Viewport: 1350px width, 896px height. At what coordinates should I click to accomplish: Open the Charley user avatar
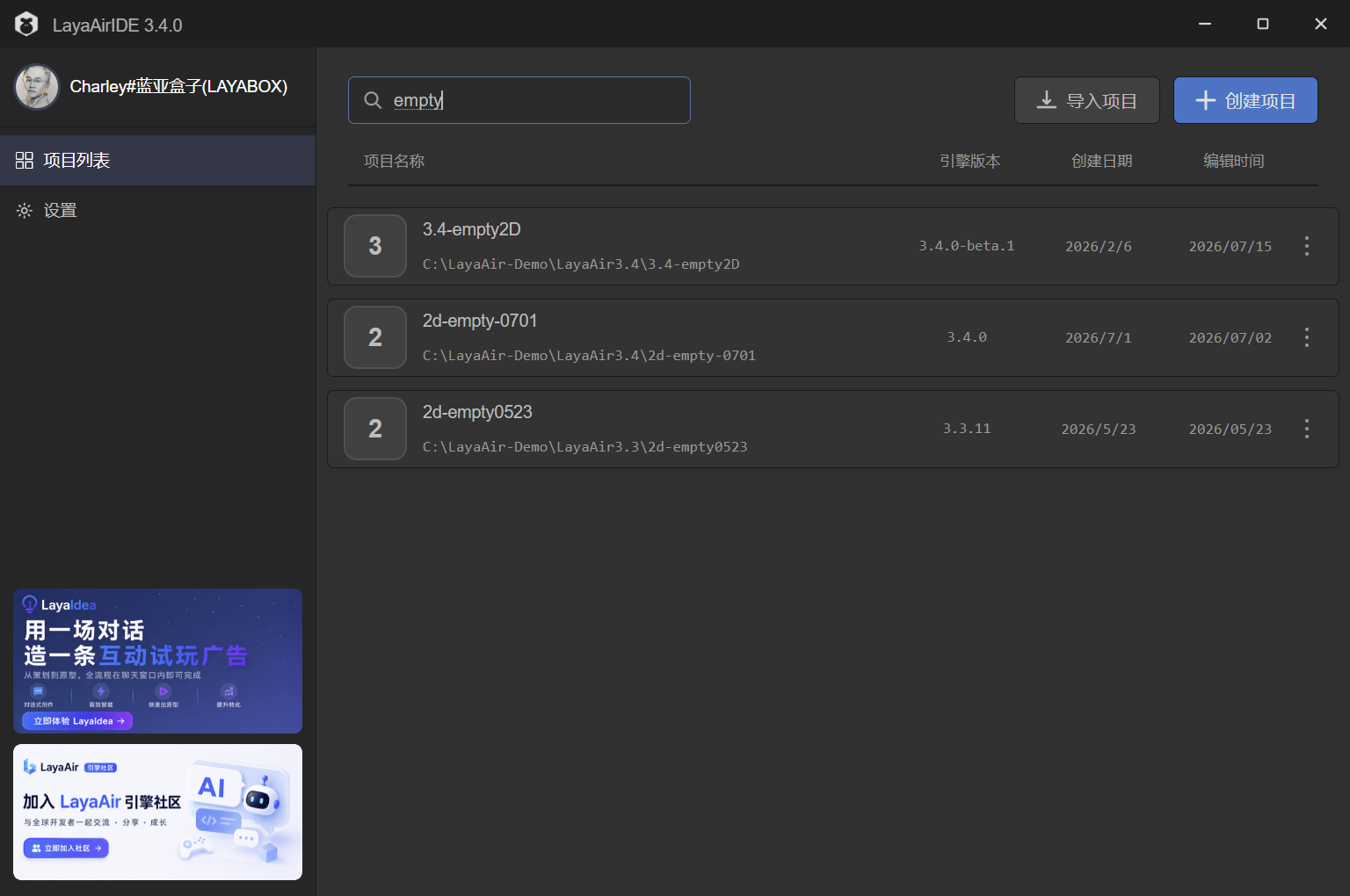[x=37, y=87]
